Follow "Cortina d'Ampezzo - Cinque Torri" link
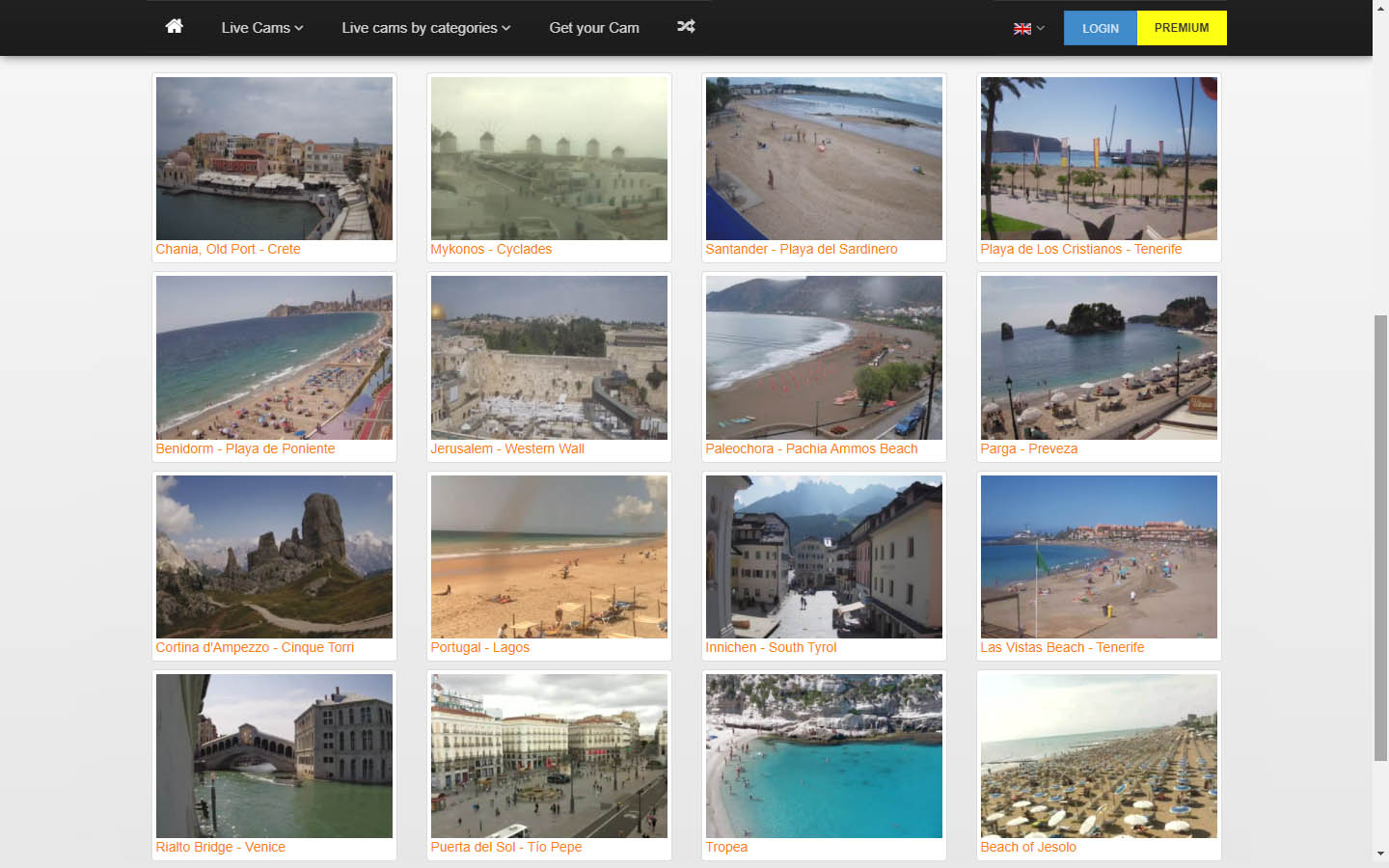This screenshot has height=868, width=1389. (x=255, y=647)
